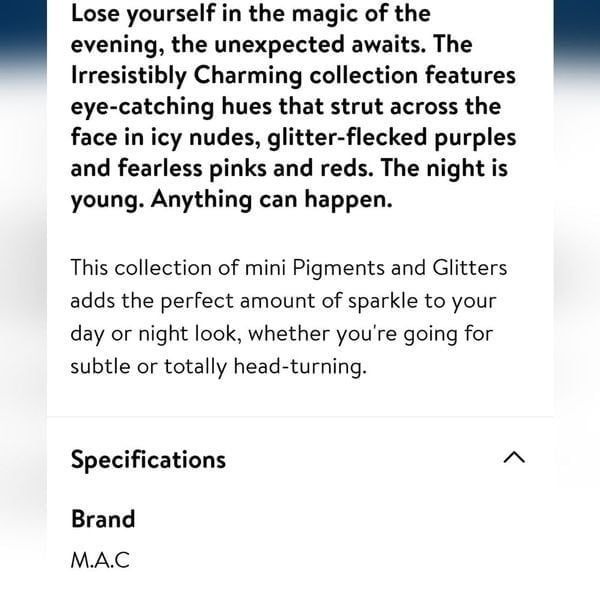
Task: Select the Brand label
Action: tap(103, 519)
